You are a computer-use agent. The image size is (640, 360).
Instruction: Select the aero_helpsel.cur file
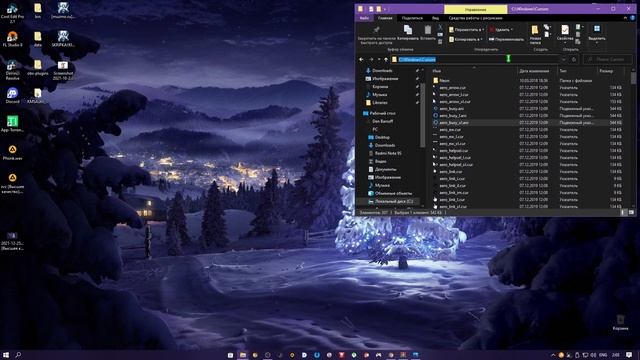click(x=453, y=151)
